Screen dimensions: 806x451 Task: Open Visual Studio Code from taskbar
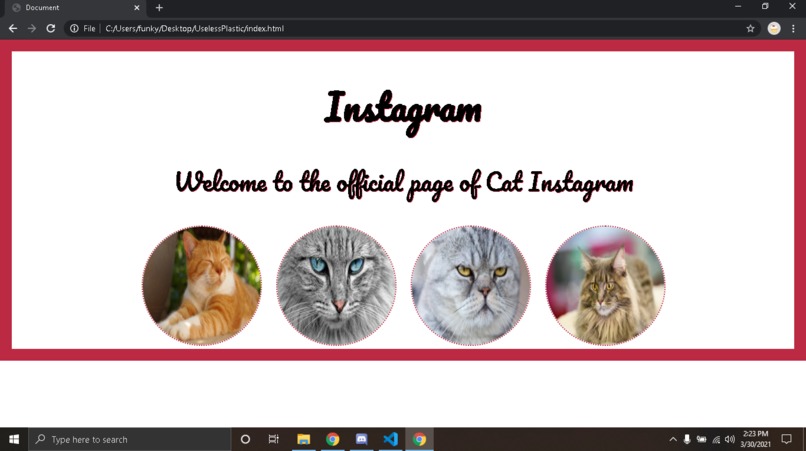391,439
